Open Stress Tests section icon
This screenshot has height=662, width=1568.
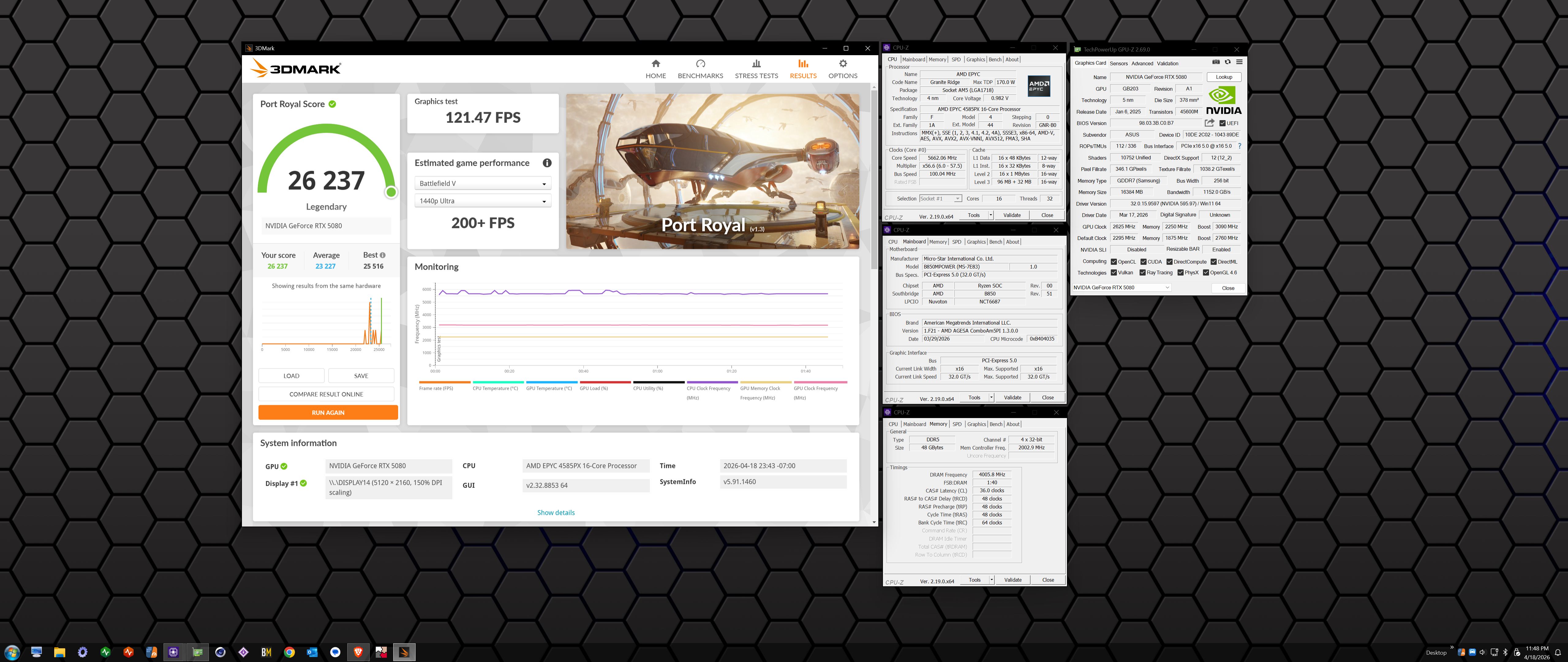click(756, 63)
